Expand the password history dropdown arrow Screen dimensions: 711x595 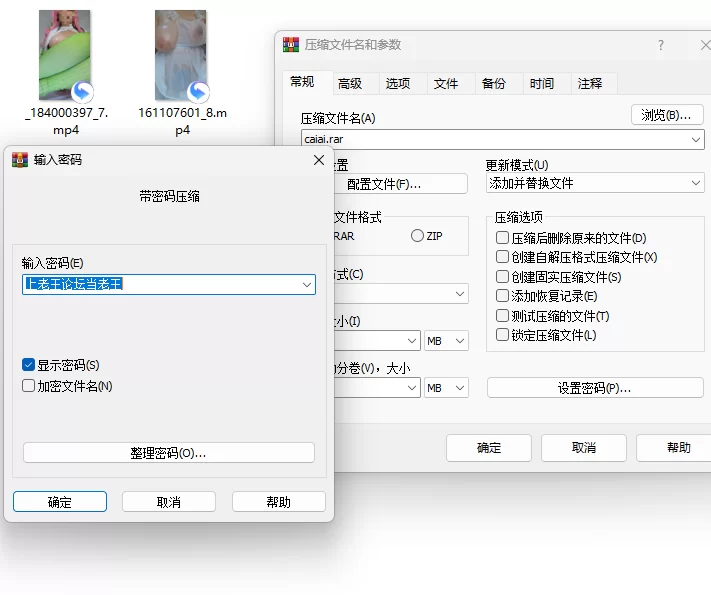(x=307, y=284)
